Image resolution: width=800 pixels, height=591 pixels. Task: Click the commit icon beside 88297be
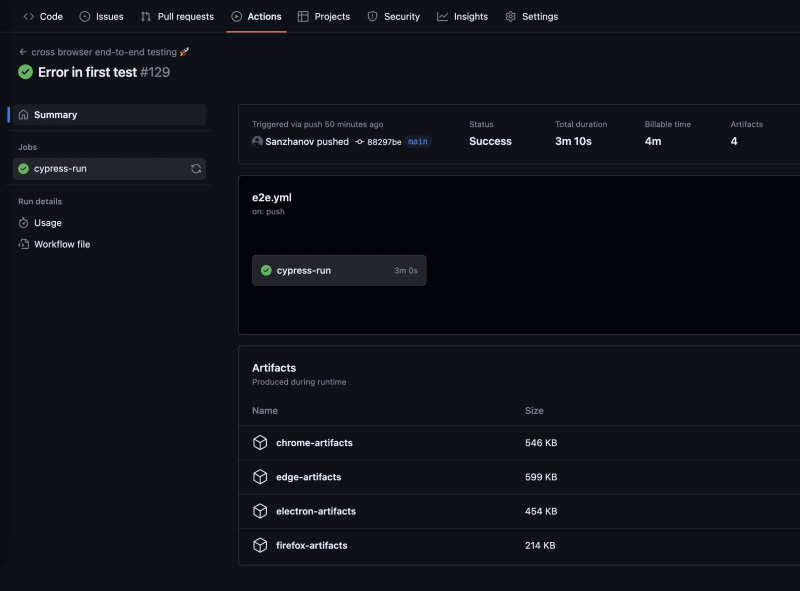(360, 142)
